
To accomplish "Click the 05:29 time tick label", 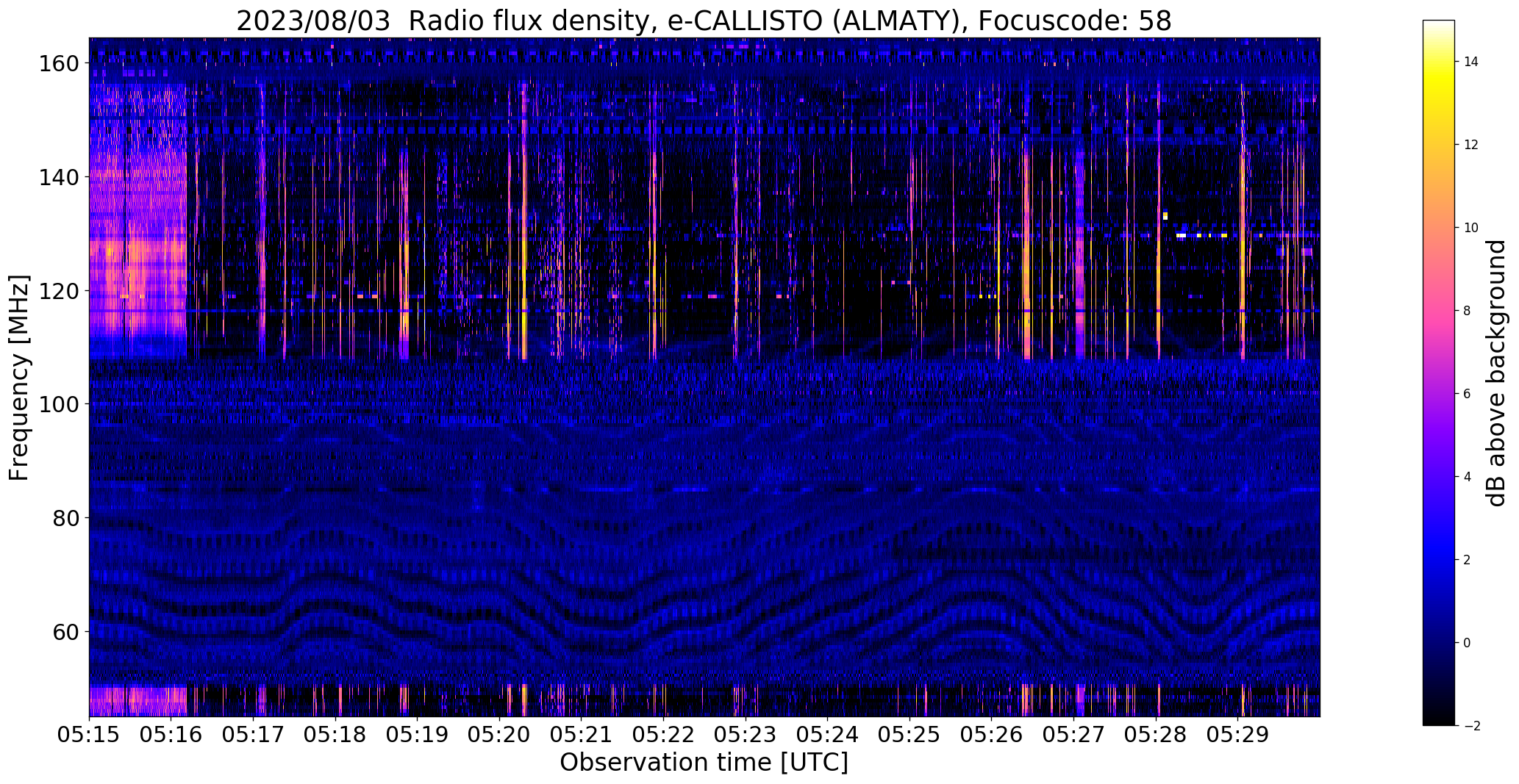I will click(x=1238, y=735).
